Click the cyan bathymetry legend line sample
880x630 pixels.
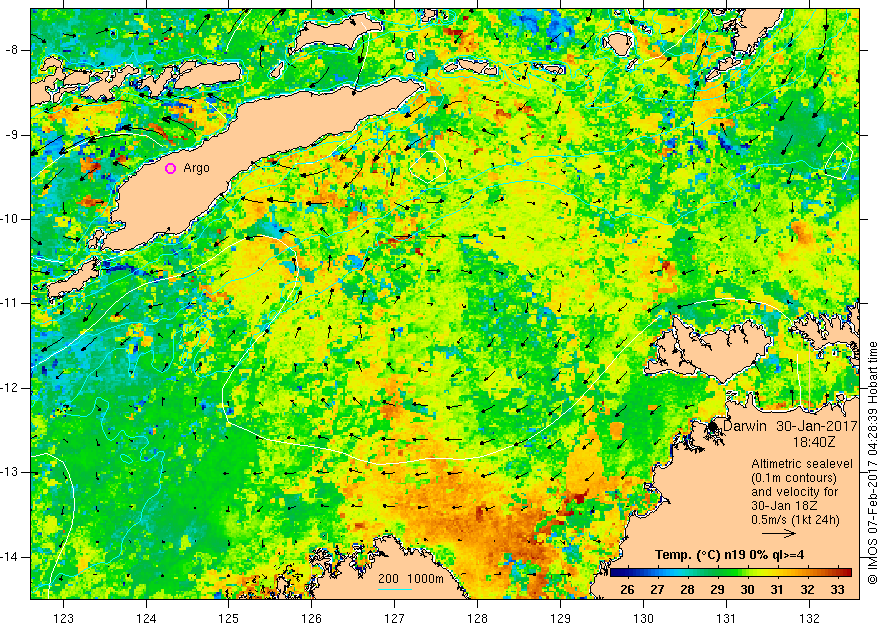(x=395, y=589)
